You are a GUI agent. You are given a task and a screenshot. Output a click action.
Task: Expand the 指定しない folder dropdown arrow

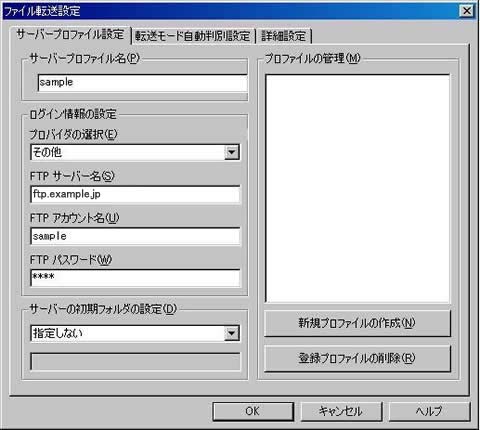(x=232, y=333)
